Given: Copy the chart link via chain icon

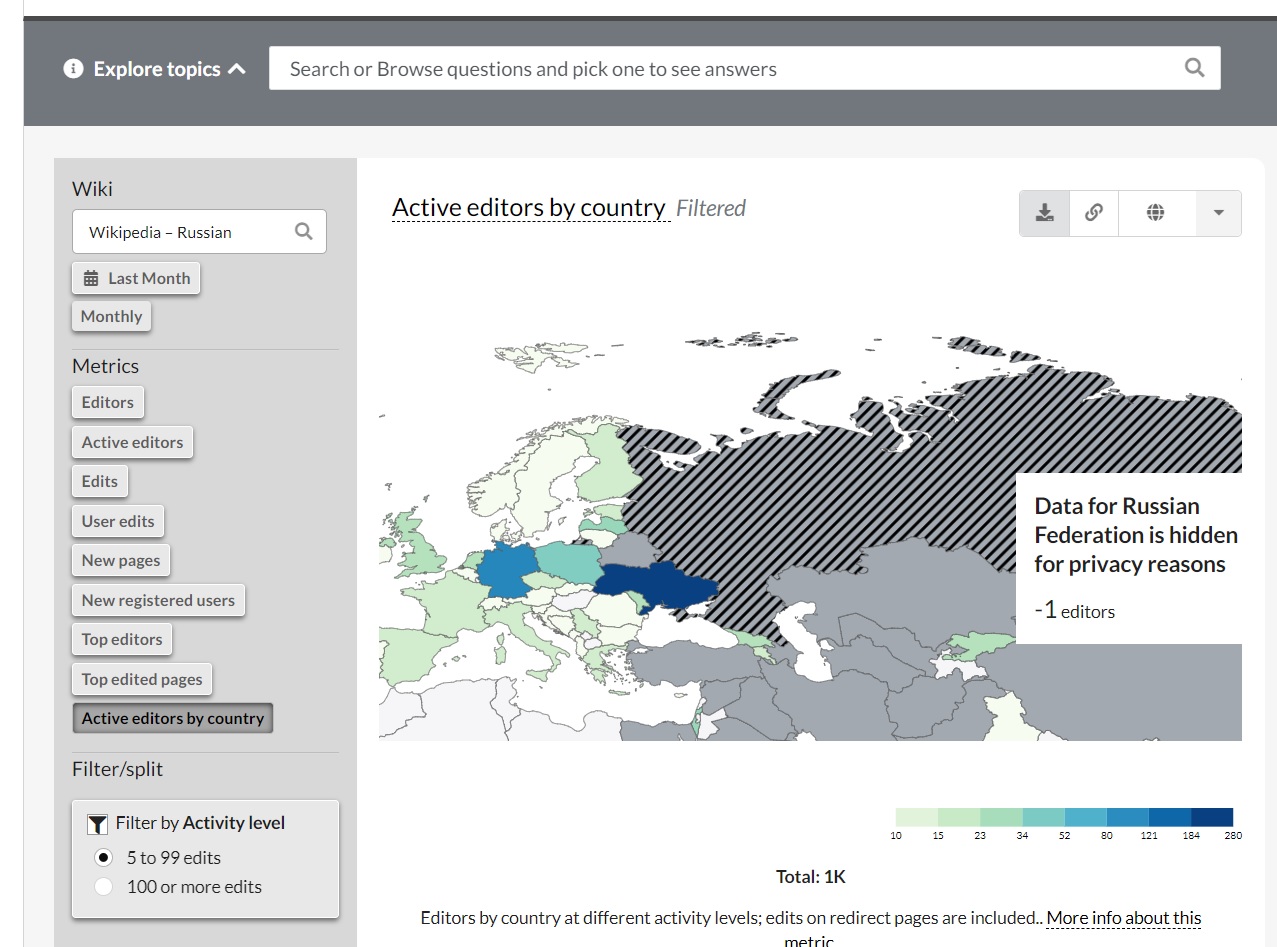Looking at the screenshot, I should (1094, 213).
